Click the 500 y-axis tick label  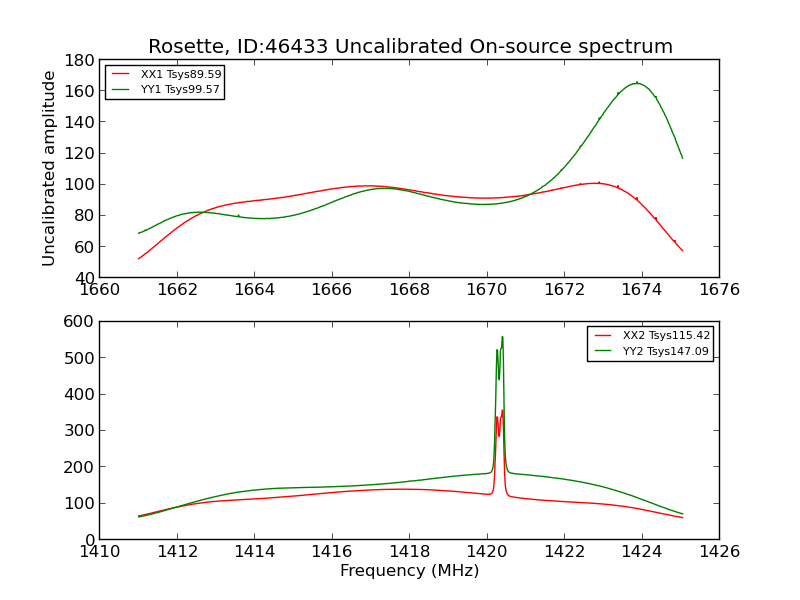pos(79,358)
